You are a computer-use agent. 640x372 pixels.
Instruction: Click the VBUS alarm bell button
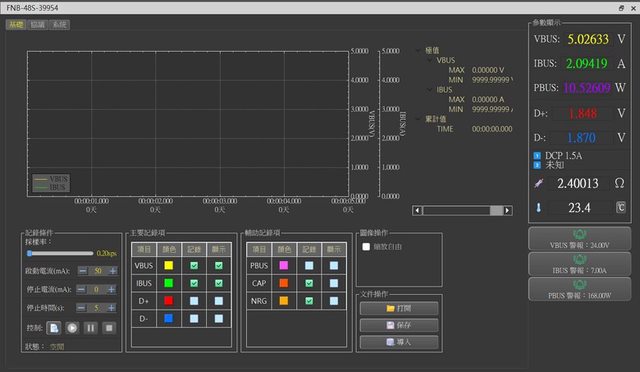(580, 239)
